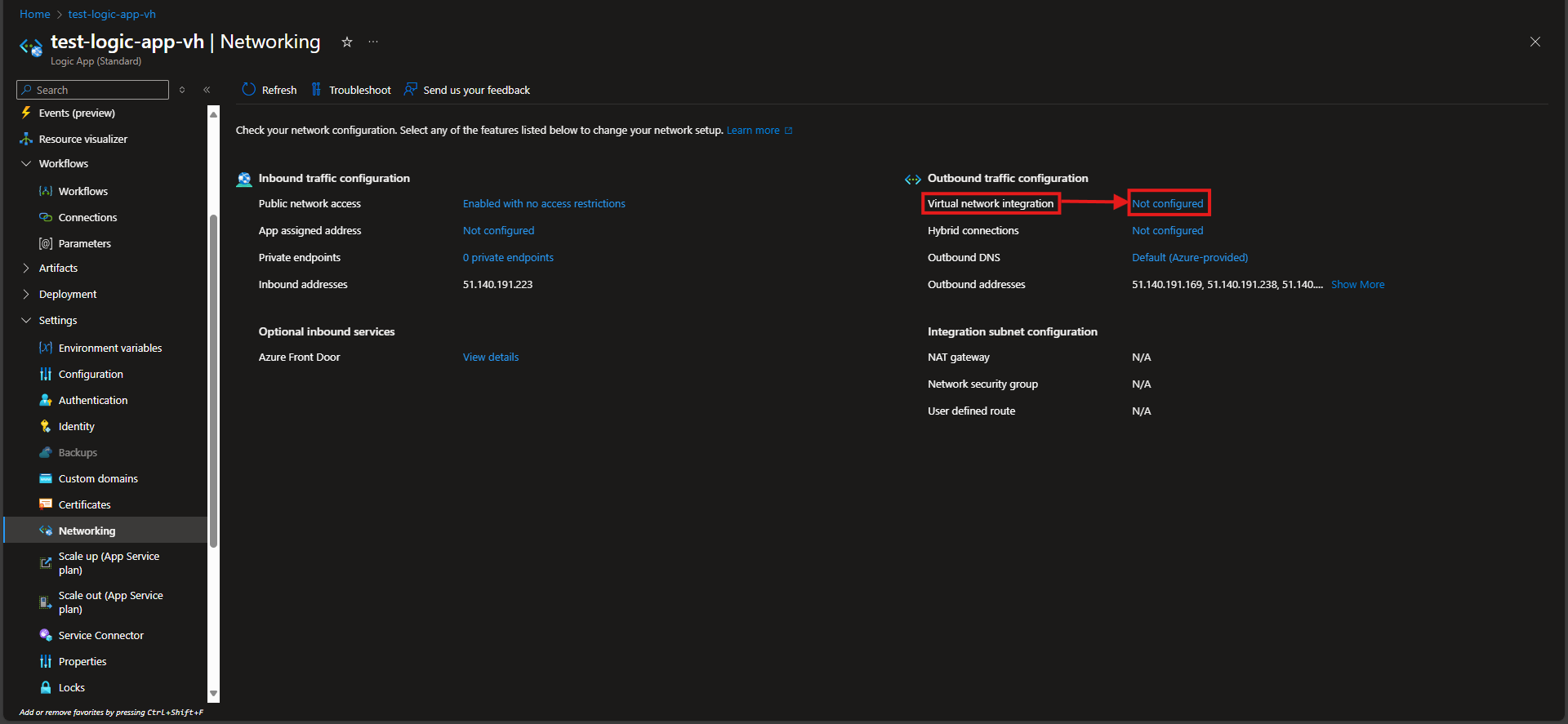Click the Scale out icon
1568x724 pixels.
click(46, 602)
